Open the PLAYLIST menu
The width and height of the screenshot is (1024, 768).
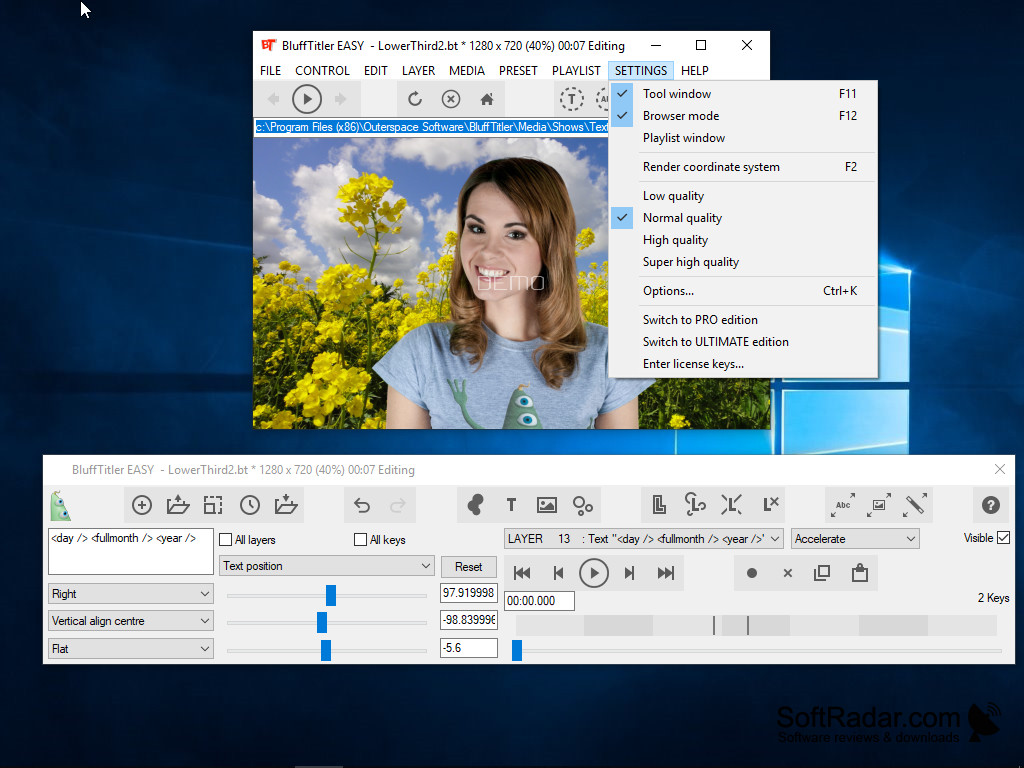click(576, 71)
